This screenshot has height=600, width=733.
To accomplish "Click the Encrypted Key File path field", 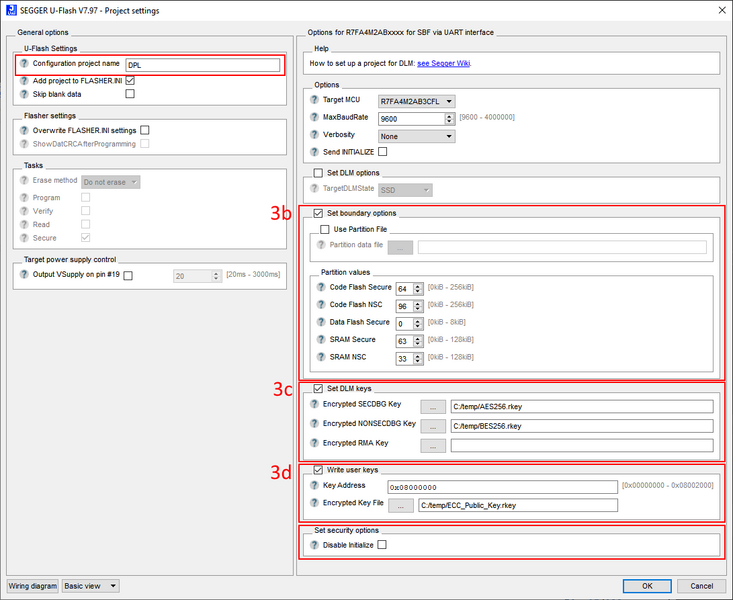I will pyautogui.click(x=518, y=505).
